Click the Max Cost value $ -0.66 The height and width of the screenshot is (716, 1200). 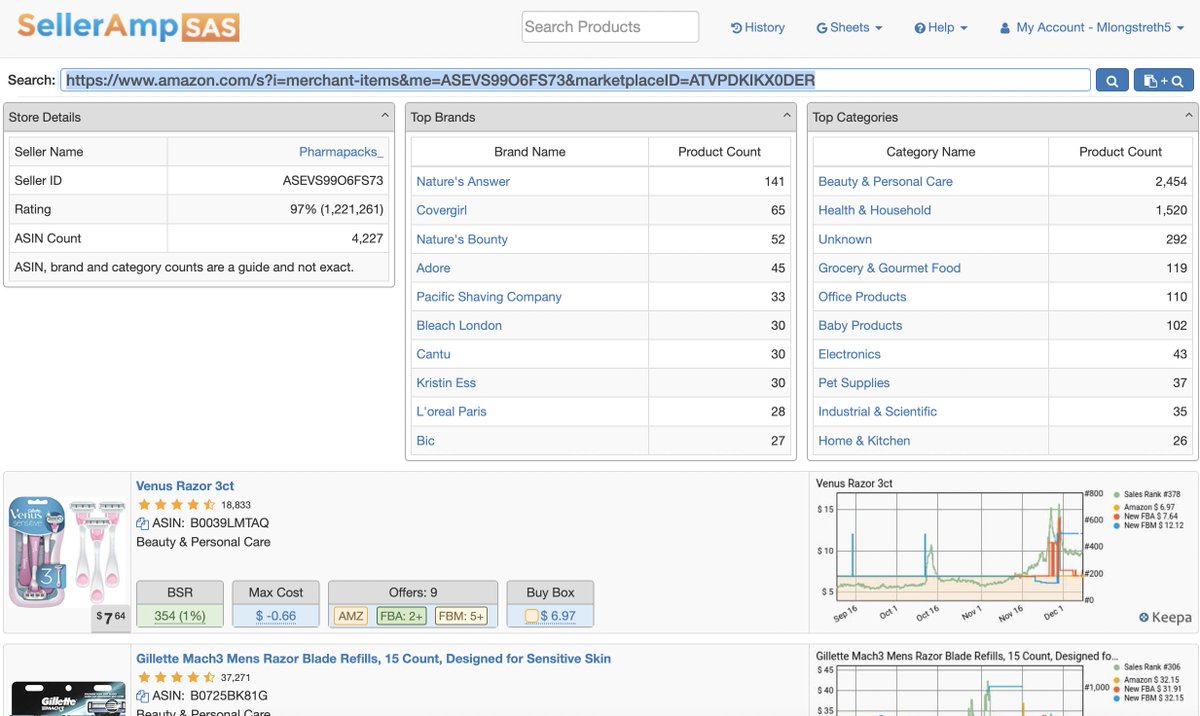coord(276,616)
